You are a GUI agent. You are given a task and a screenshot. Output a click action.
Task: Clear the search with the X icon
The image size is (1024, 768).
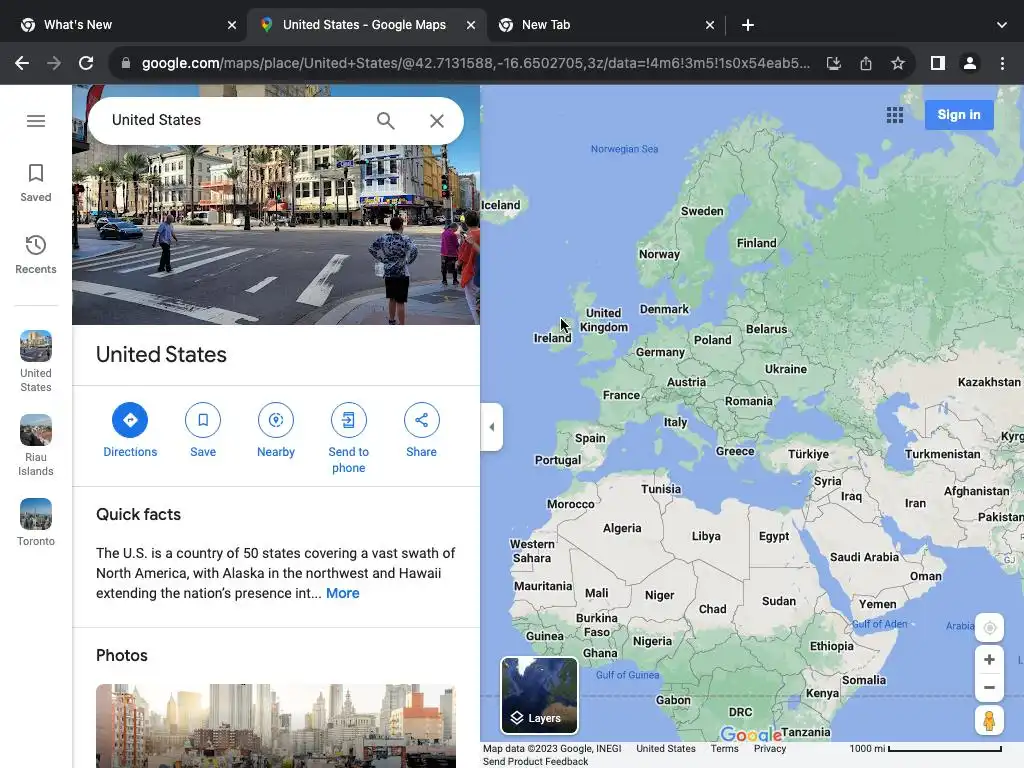pos(437,121)
